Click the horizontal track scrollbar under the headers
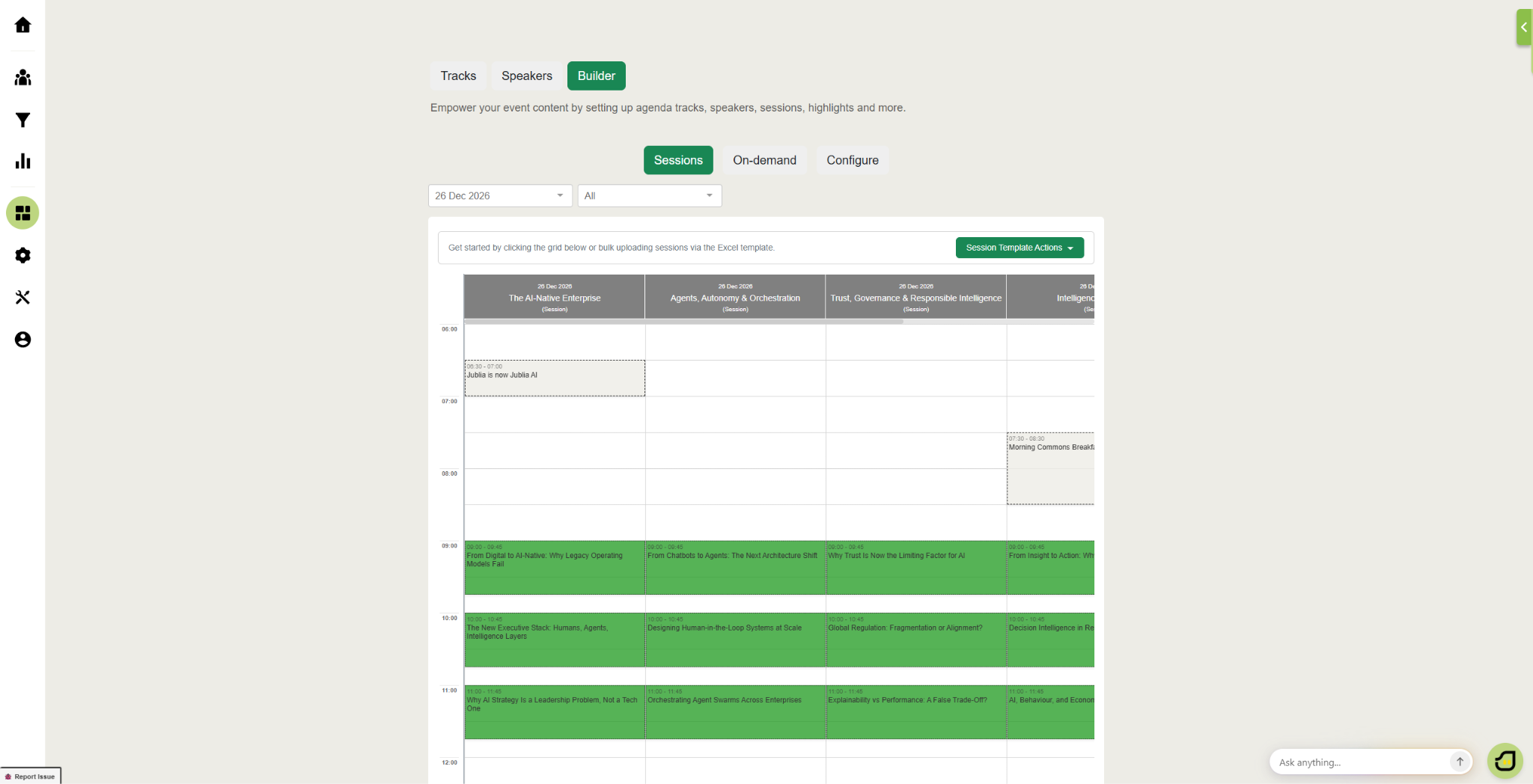This screenshot has height=784, width=1533. 683,322
